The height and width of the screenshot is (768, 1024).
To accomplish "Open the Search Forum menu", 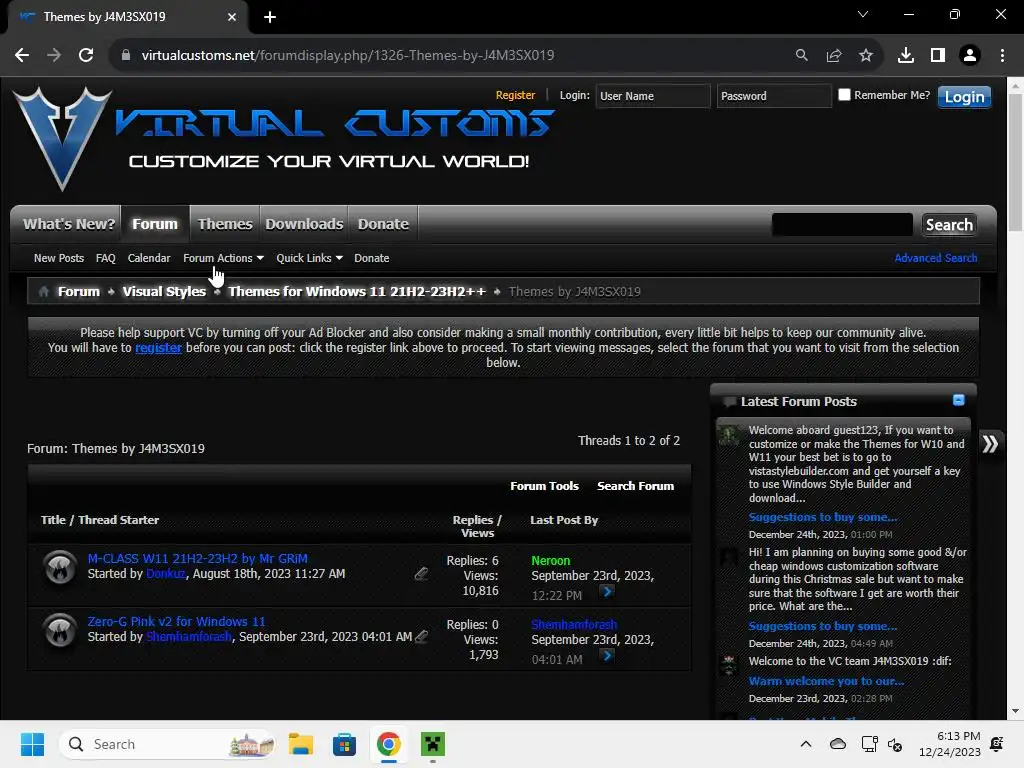I will point(635,486).
